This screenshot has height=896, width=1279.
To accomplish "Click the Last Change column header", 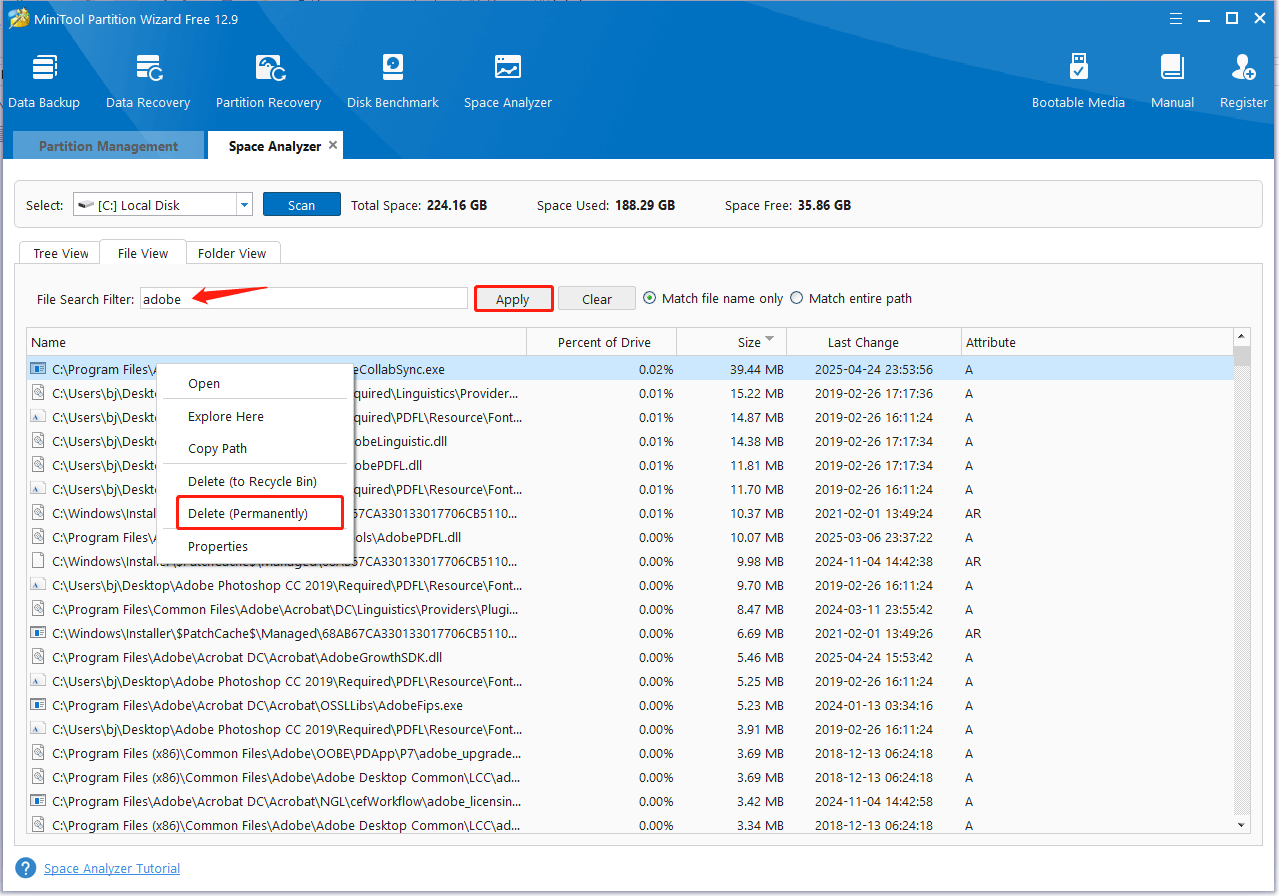I will pos(873,342).
